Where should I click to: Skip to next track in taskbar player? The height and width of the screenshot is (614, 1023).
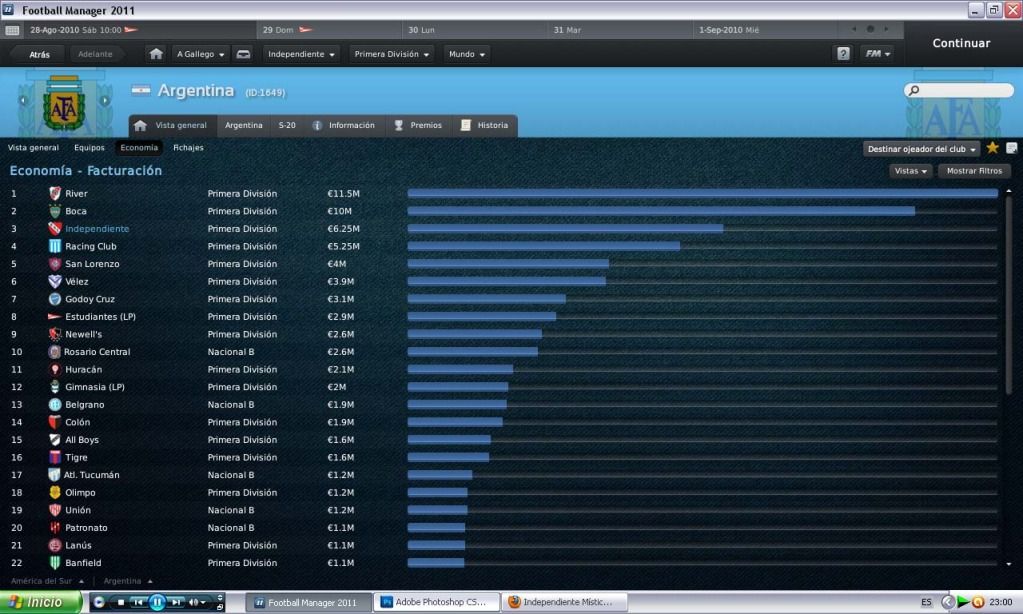tap(176, 602)
